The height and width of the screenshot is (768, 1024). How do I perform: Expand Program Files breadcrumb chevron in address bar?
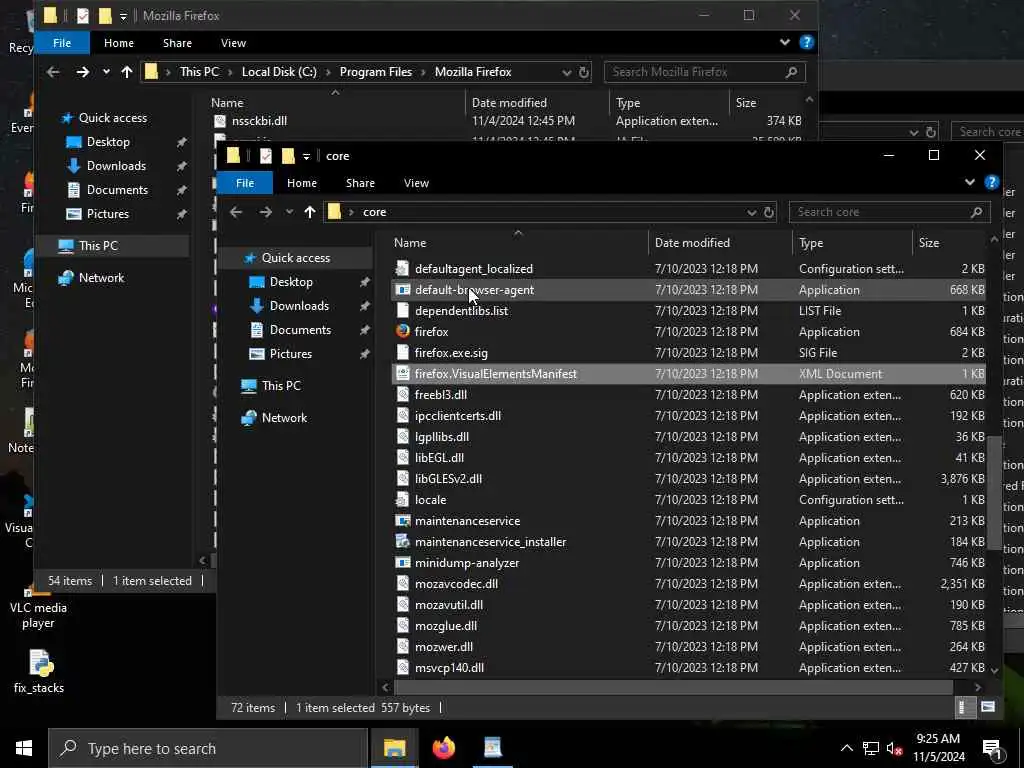423,72
